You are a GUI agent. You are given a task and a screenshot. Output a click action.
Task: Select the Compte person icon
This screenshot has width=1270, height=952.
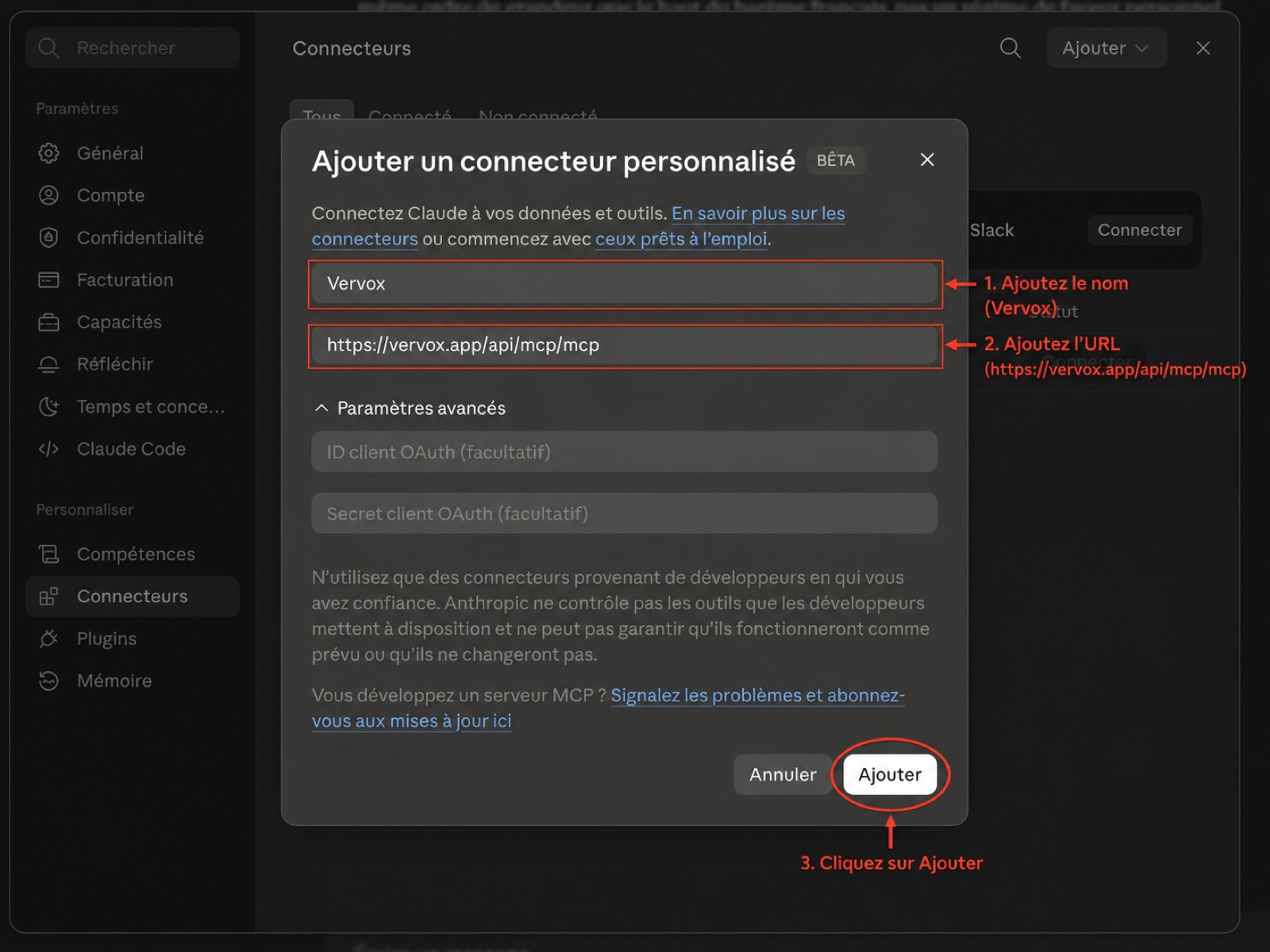coord(48,195)
